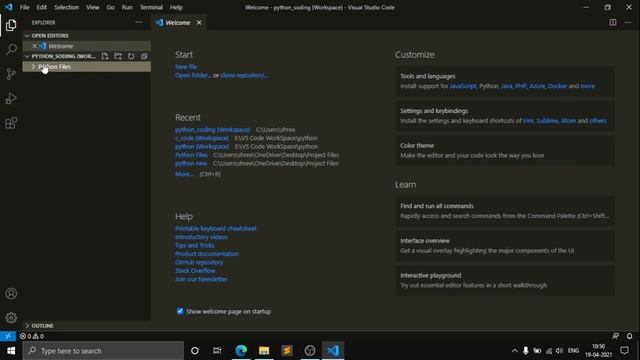Open recent python_coding (Workspace)
Viewport: 640px width, 360px height.
coord(212,129)
